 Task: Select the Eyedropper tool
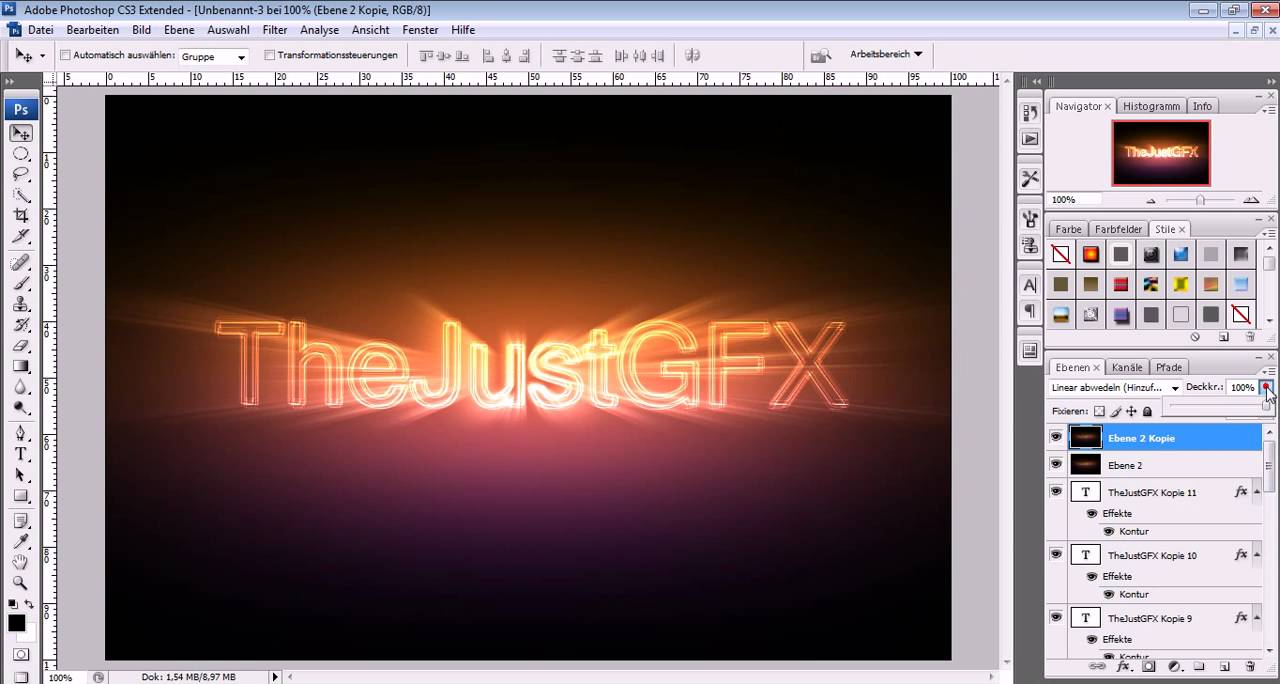(21, 542)
